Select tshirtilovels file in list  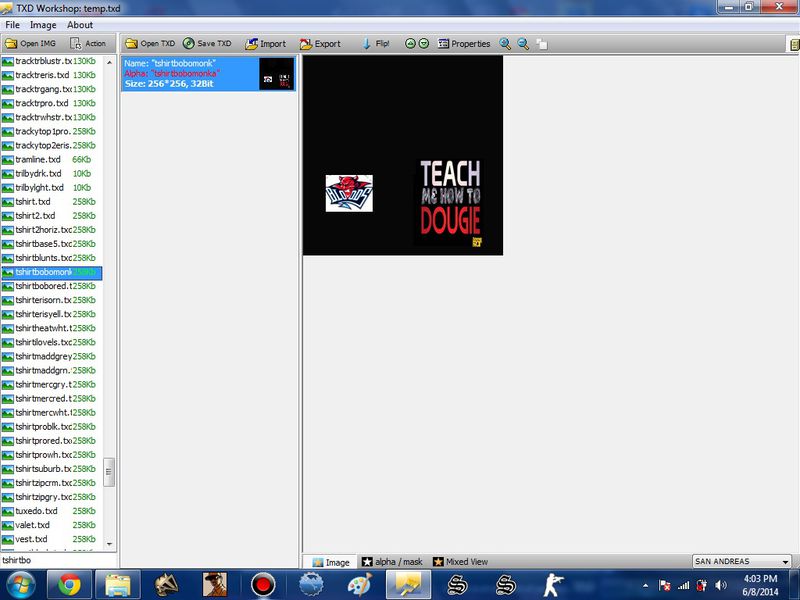(52, 342)
